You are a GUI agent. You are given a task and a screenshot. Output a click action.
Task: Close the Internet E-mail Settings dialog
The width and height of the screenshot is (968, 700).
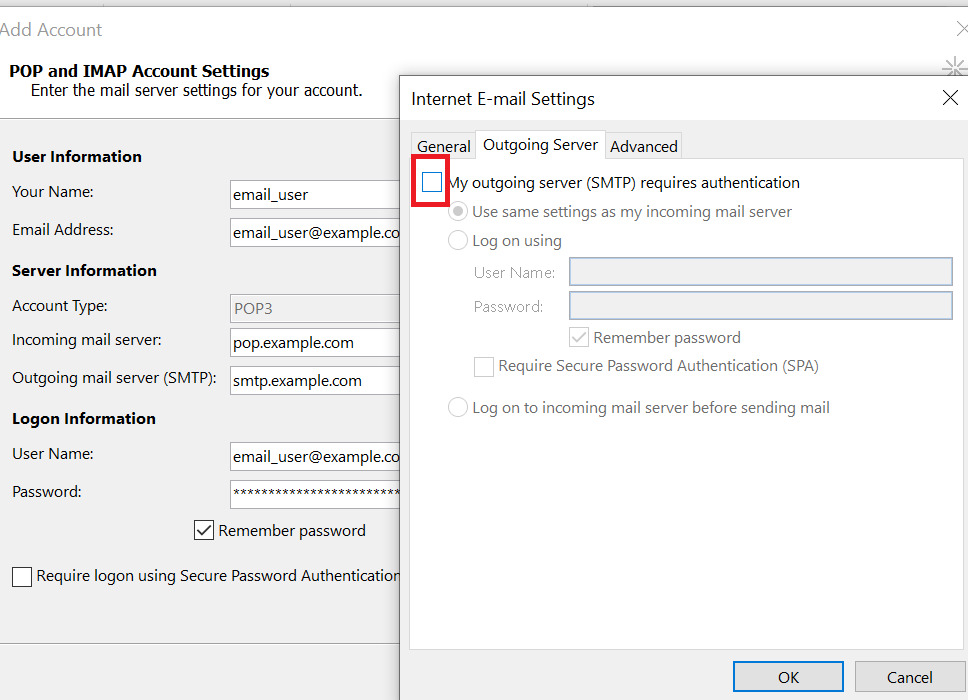[949, 98]
